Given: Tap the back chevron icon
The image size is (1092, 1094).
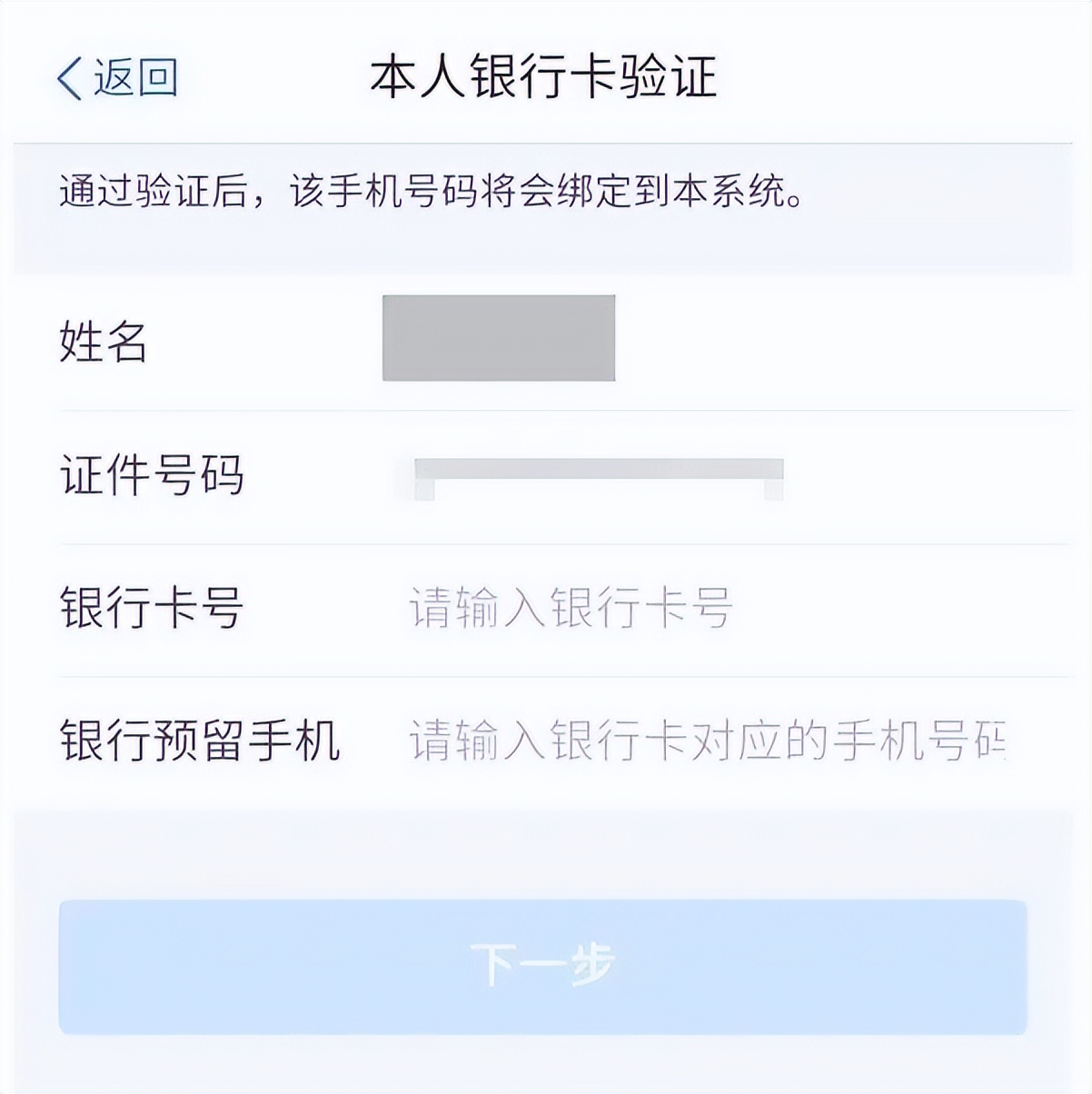Looking at the screenshot, I should point(68,78).
